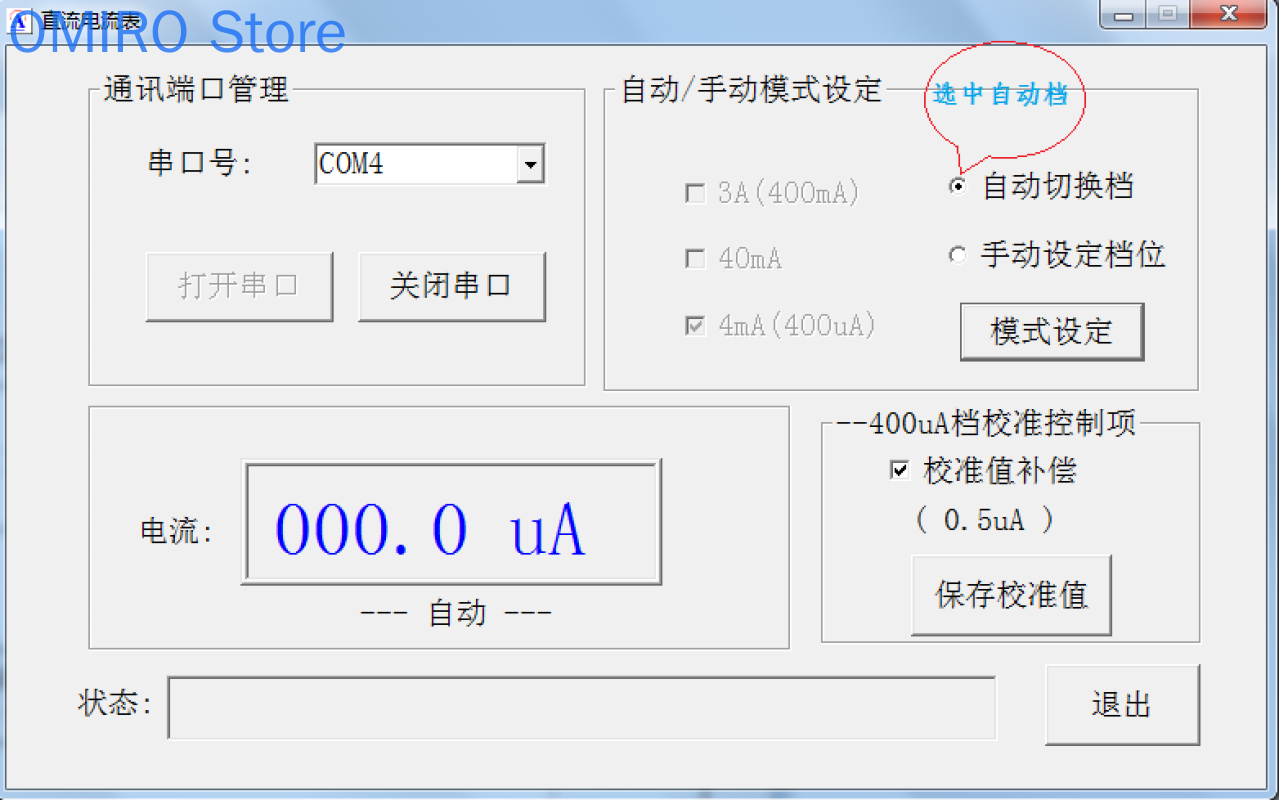Click the 选中自动档 annotation bubble
This screenshot has width=1279, height=800.
(x=1002, y=96)
